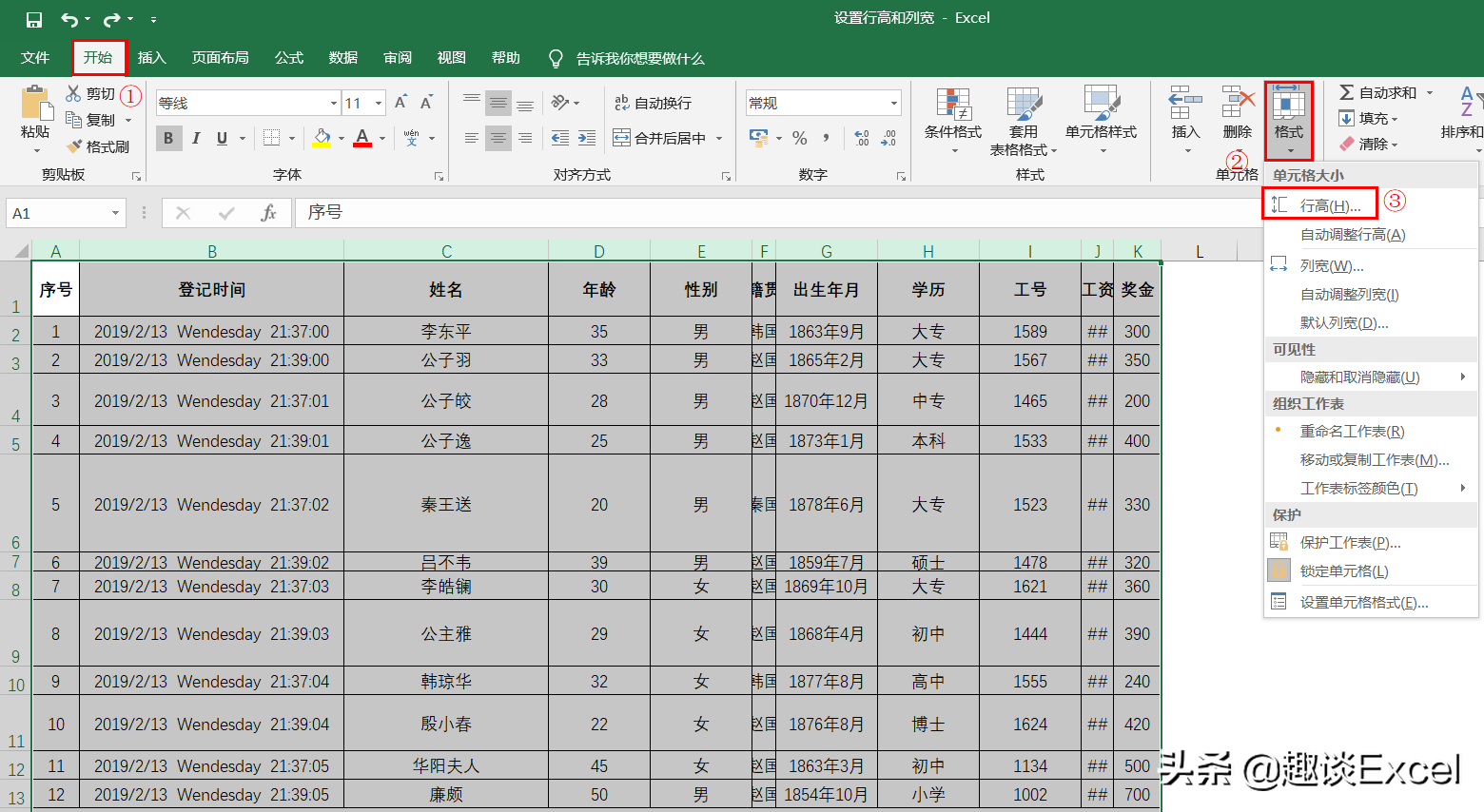Save the workbook with the floppy disk icon
Viewport: 1484px width, 812px height.
pos(34,19)
